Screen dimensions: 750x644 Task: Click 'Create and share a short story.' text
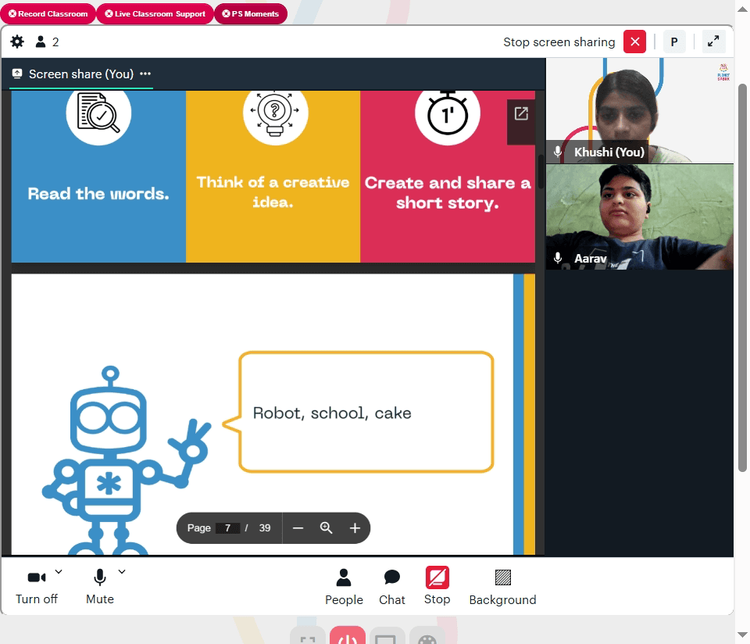(x=448, y=193)
